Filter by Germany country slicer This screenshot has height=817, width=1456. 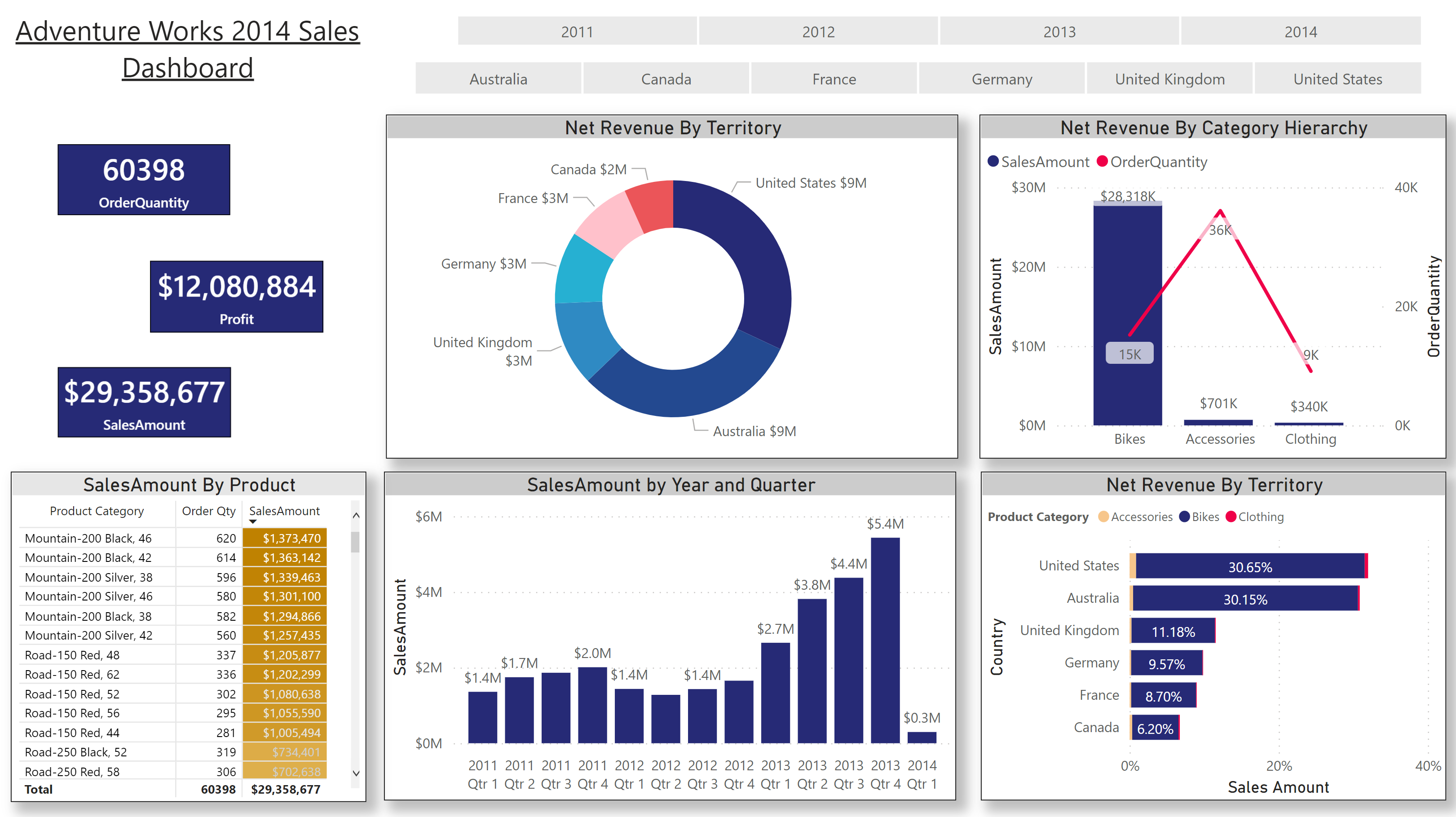[x=1002, y=79]
